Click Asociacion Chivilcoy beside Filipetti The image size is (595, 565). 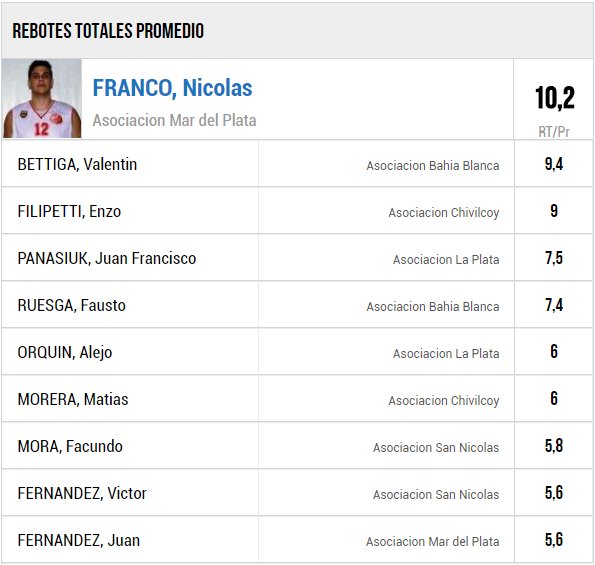click(x=444, y=213)
